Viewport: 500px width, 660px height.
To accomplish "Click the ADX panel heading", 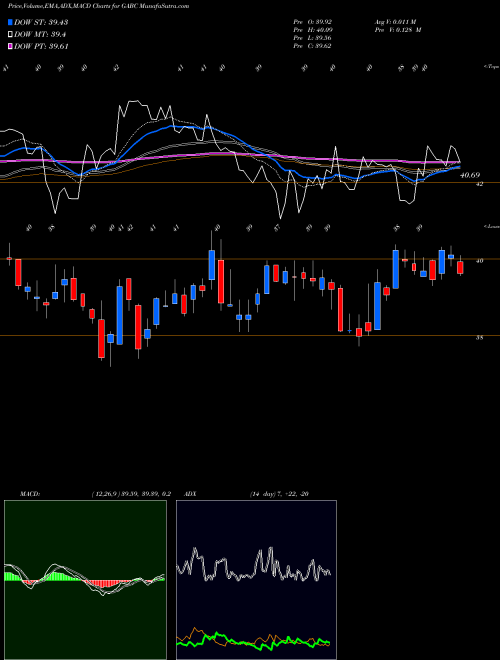I will [190, 494].
